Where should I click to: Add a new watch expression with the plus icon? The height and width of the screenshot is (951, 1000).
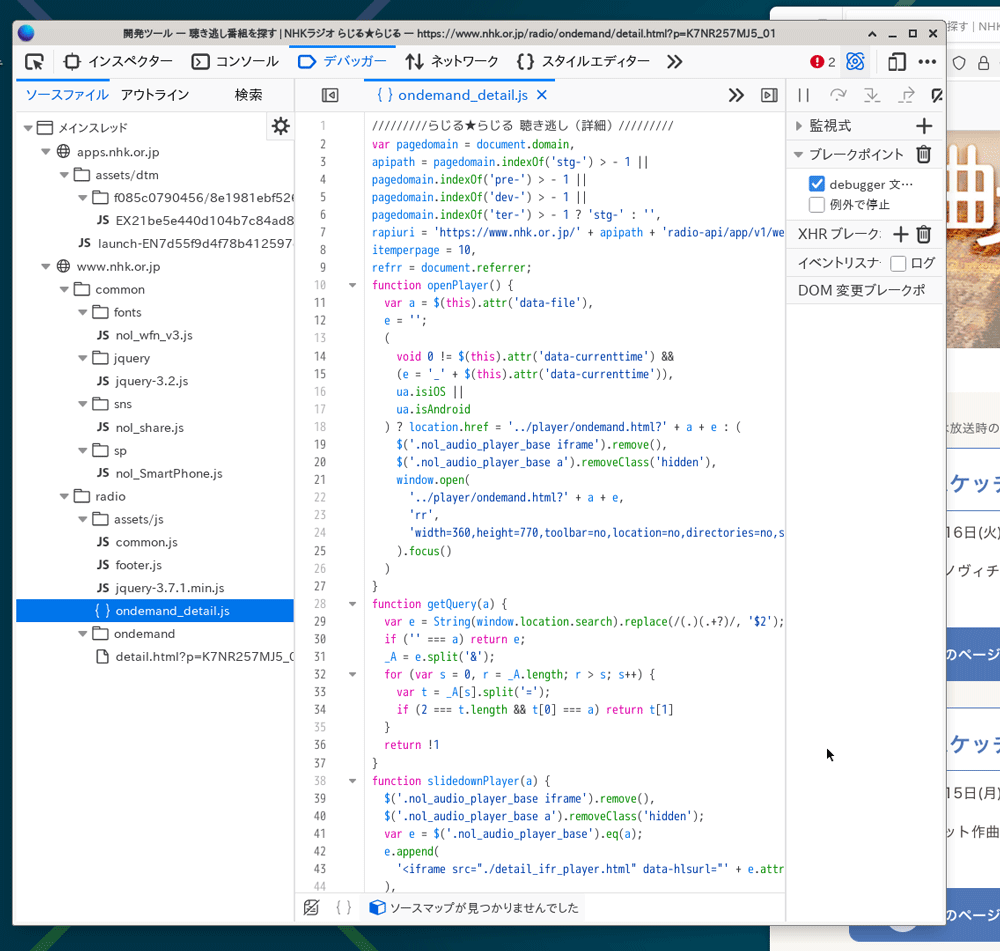tap(924, 126)
